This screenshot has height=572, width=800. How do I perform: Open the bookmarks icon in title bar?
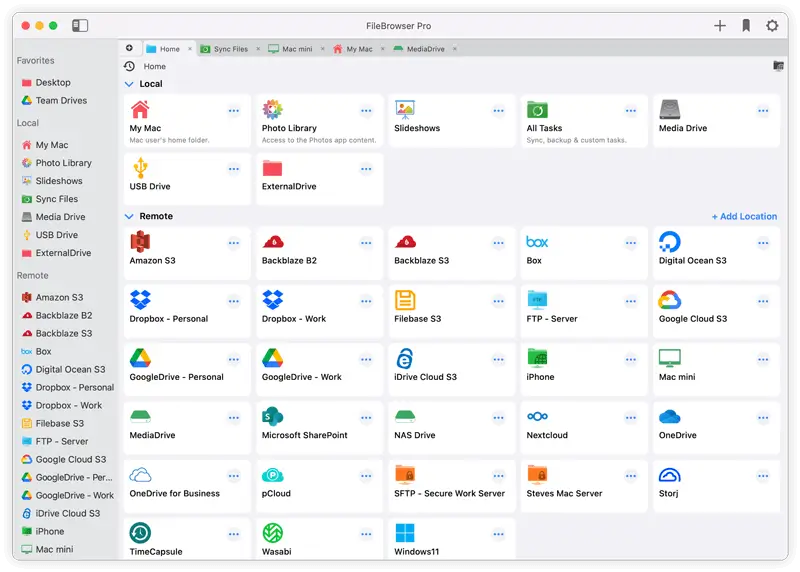[746, 26]
